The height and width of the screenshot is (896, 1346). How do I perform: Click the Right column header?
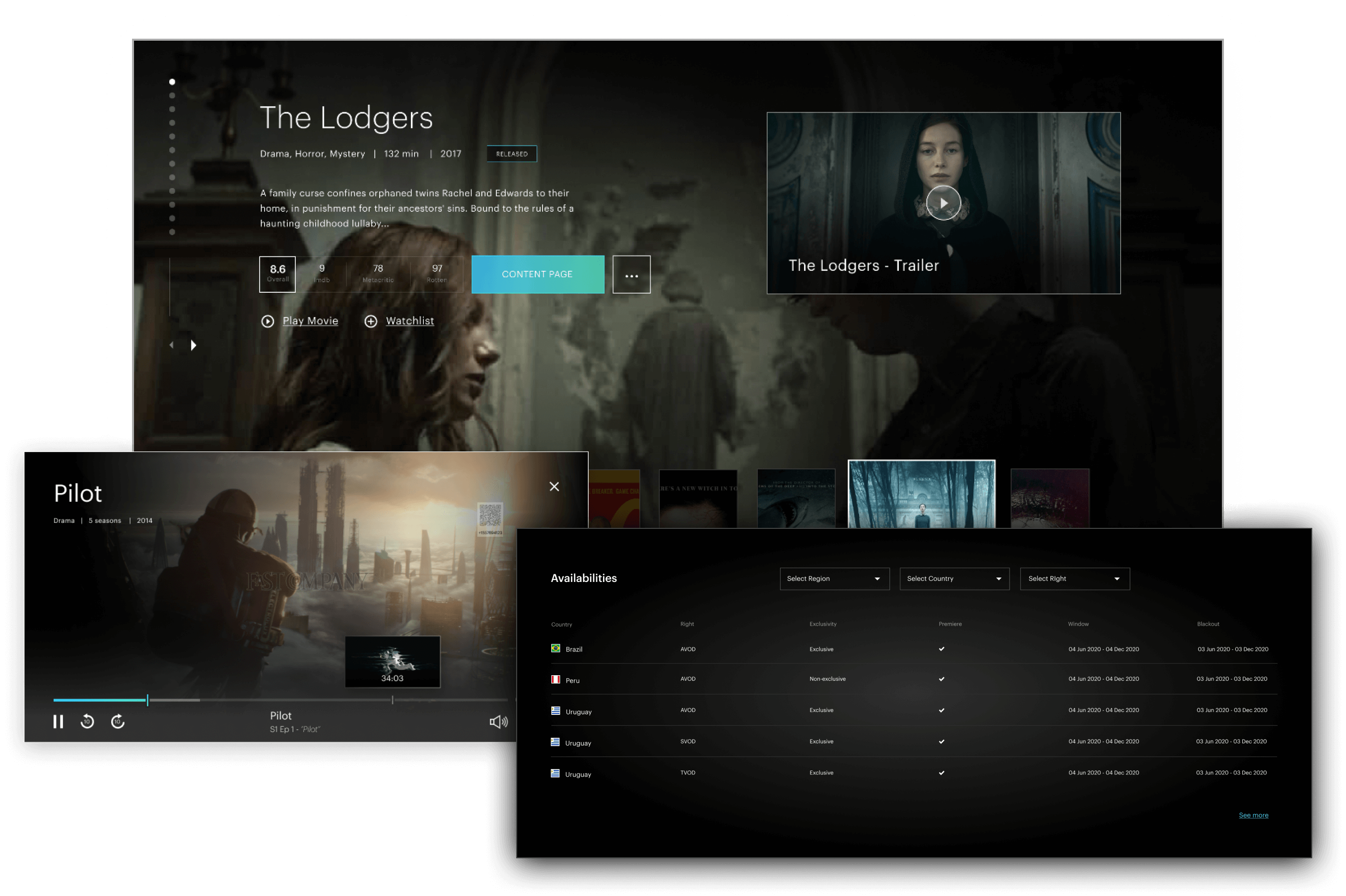click(x=687, y=624)
